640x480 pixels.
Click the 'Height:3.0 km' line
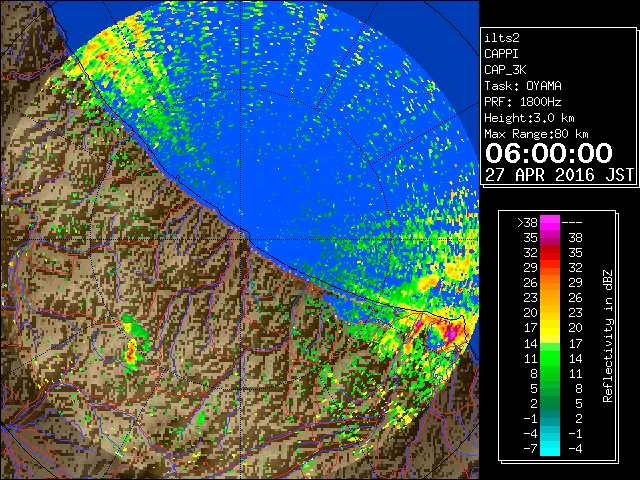click(x=529, y=118)
